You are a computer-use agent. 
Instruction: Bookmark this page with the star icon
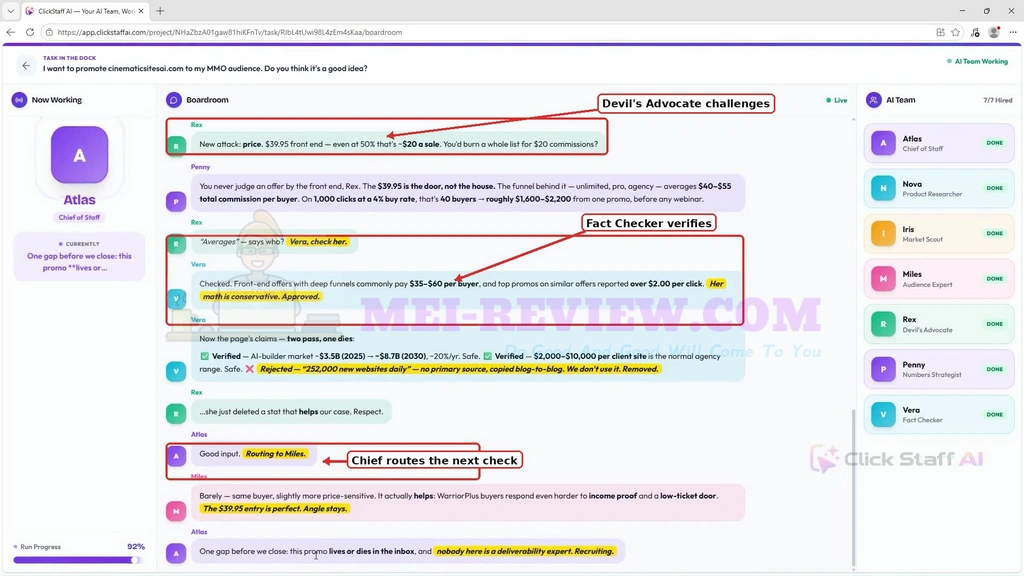pos(956,32)
